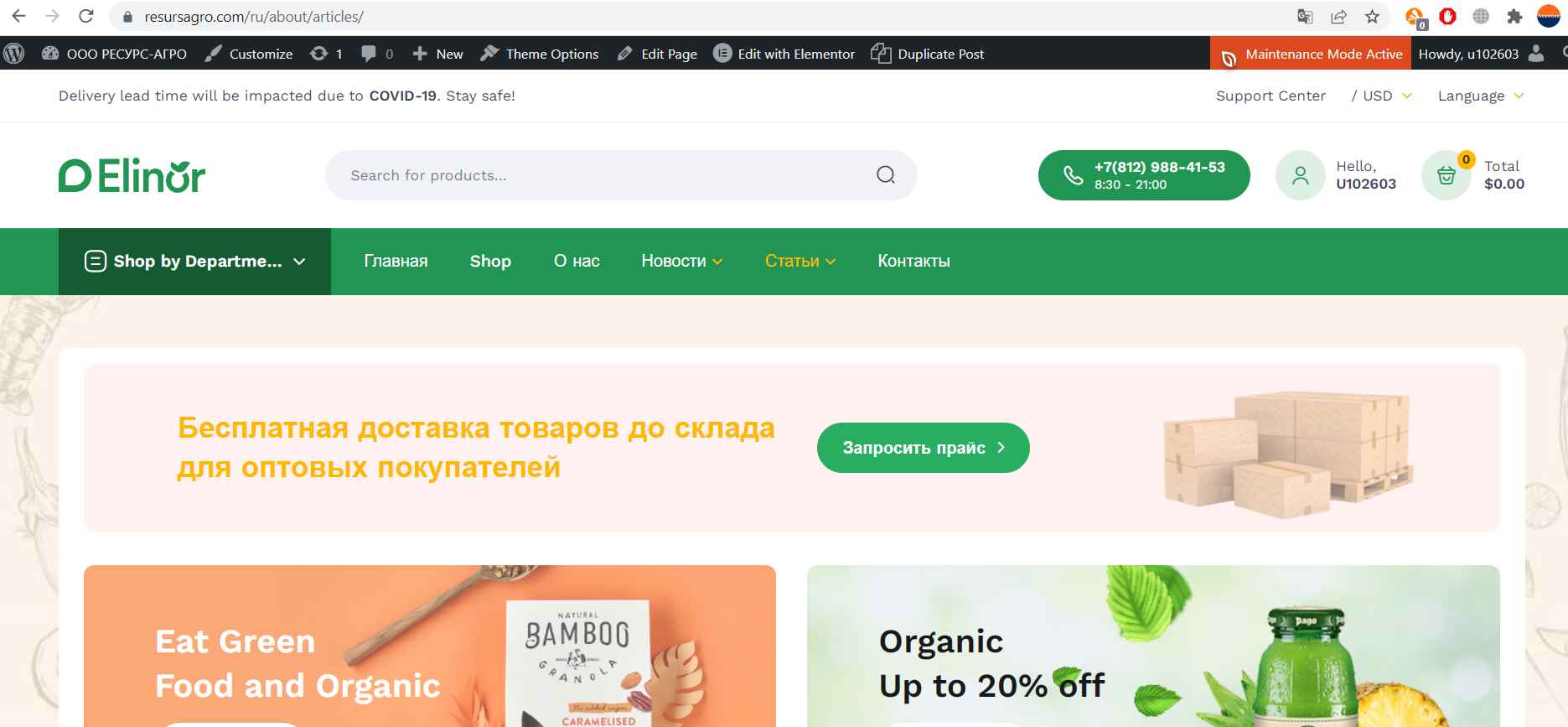
Task: Click the red Opera-style extension icon
Action: tap(1447, 16)
